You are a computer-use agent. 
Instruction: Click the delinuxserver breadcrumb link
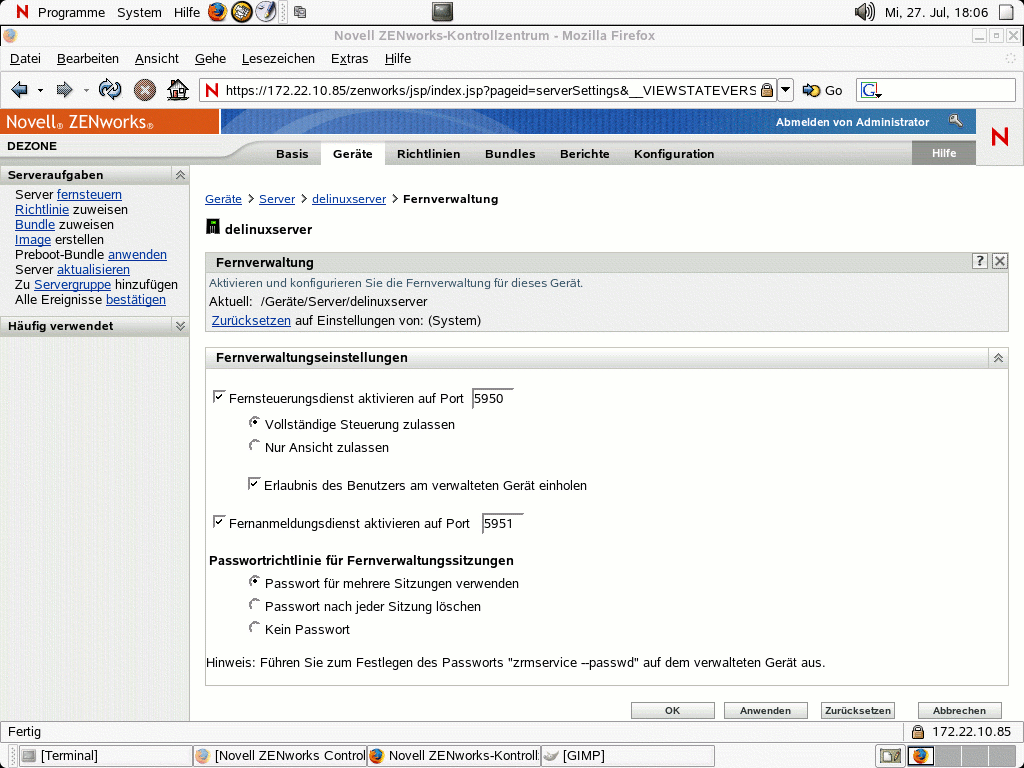[349, 199]
